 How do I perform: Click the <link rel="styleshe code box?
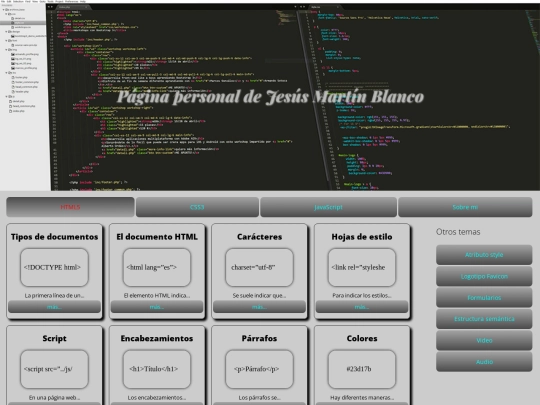point(362,268)
